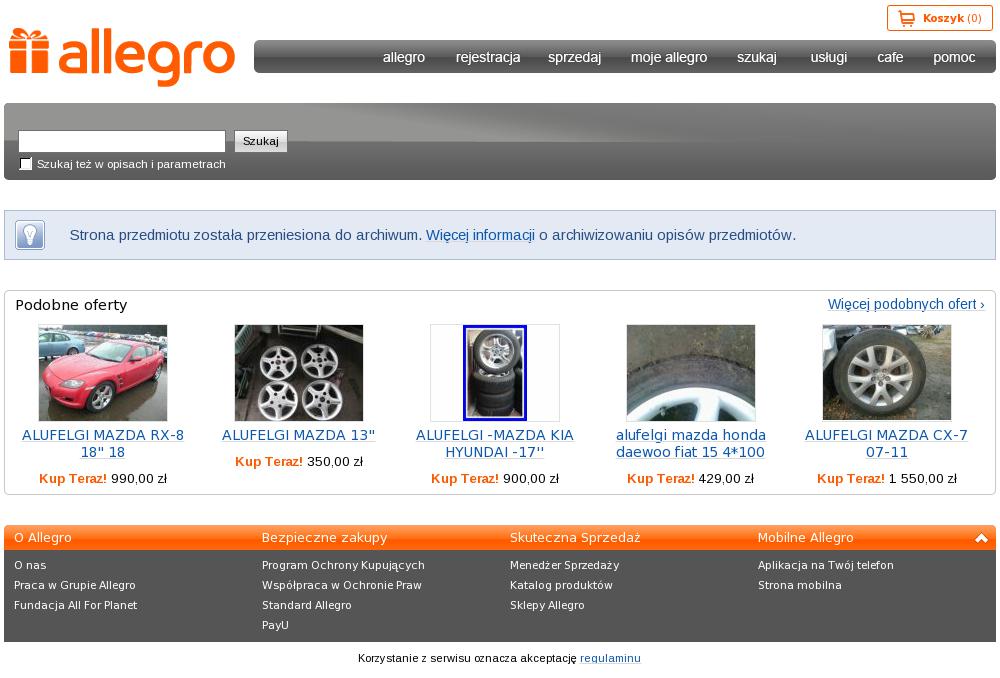Screen dimensions: 1000x678
Task: Open the four silver rims thumbnail
Action: point(298,372)
